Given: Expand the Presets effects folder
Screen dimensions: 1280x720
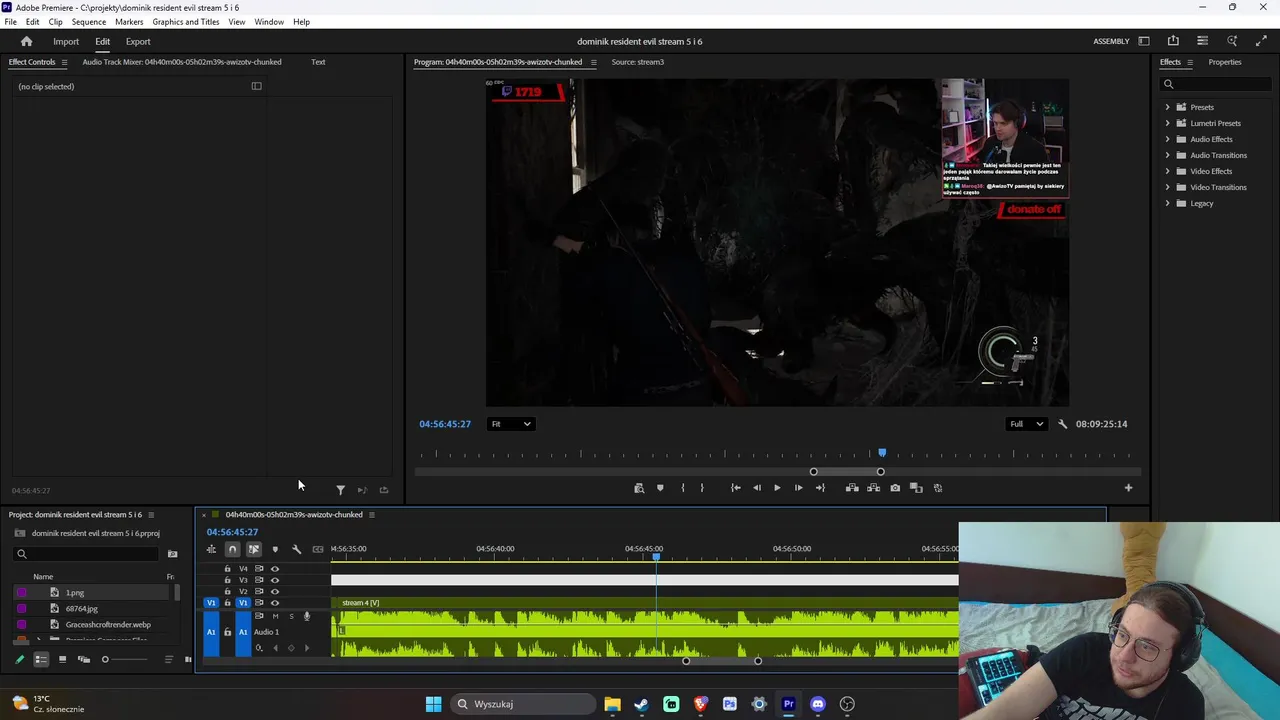Looking at the screenshot, I should pos(1167,107).
